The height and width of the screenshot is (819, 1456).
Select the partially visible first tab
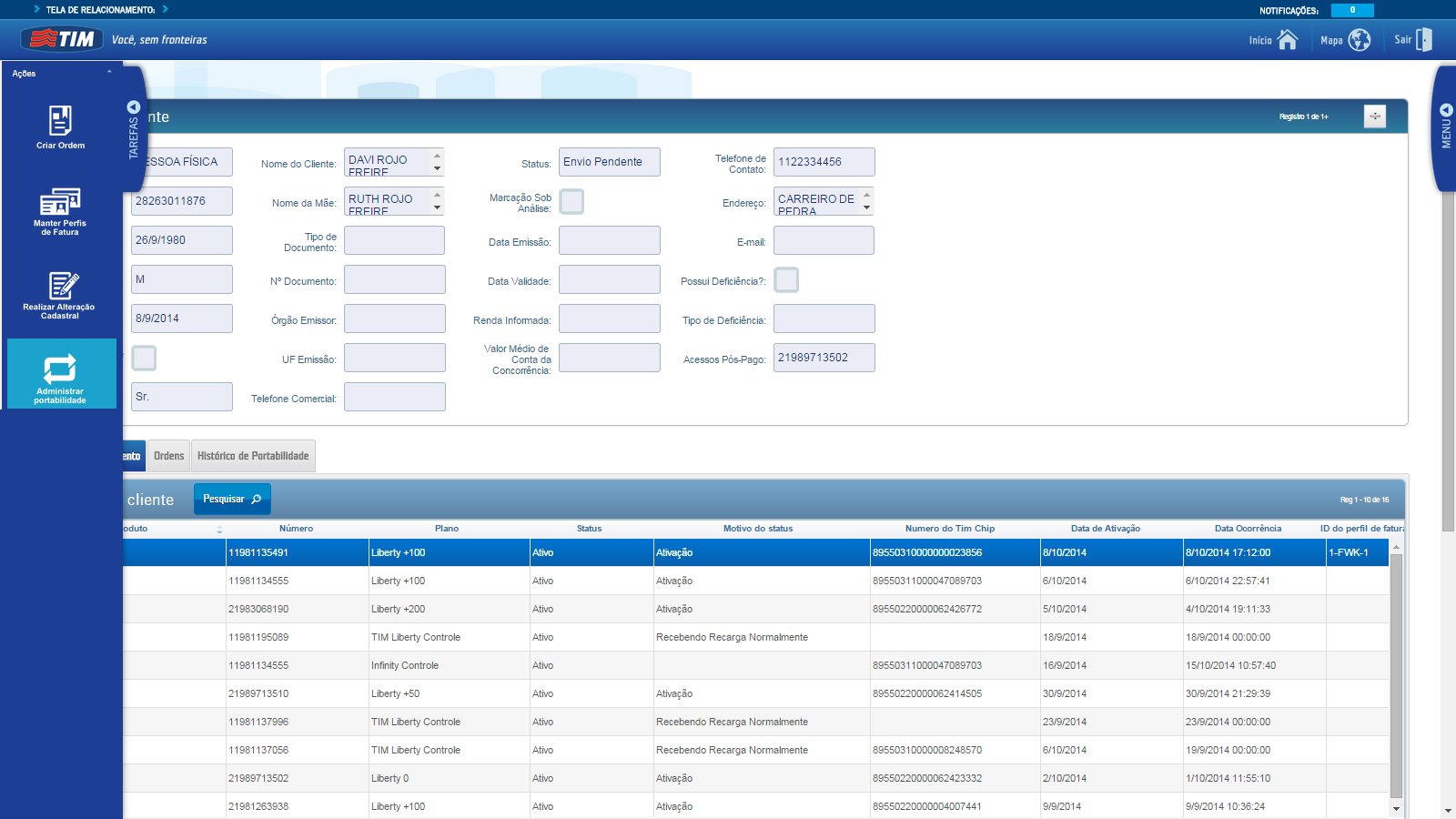pos(133,456)
